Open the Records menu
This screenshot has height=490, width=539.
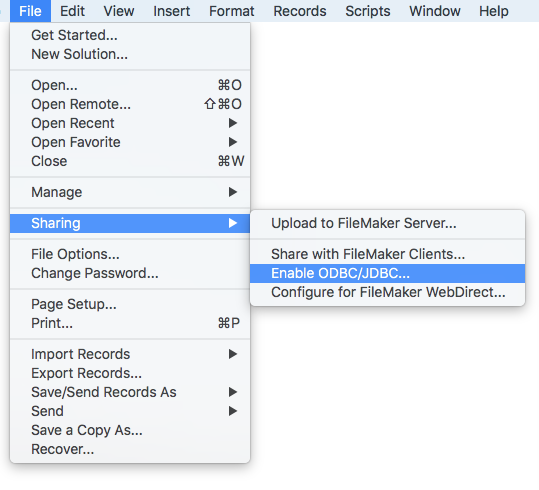click(300, 11)
